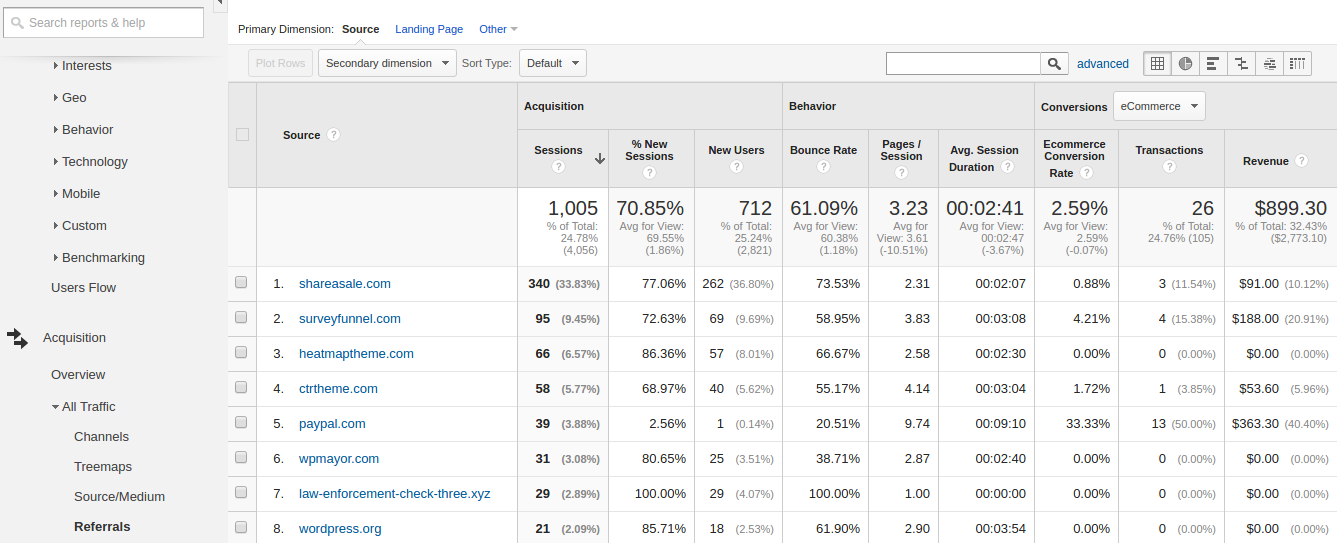1337x543 pixels.
Task: Tick the checkbox for wpmayor.com row
Action: 241,458
